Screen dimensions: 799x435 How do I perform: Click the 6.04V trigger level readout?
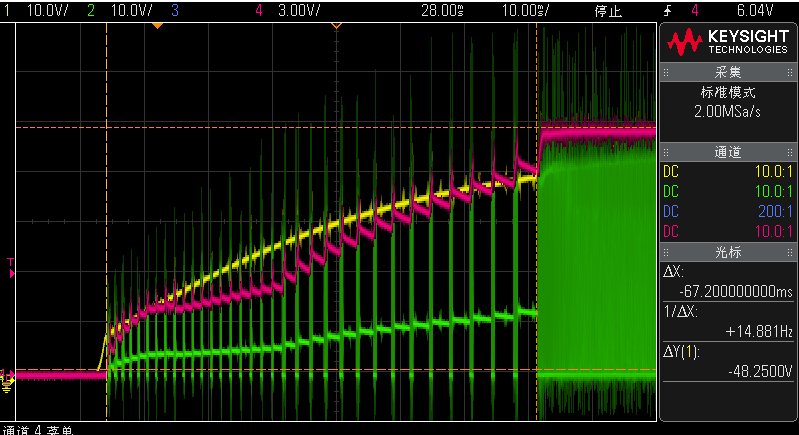[x=755, y=10]
